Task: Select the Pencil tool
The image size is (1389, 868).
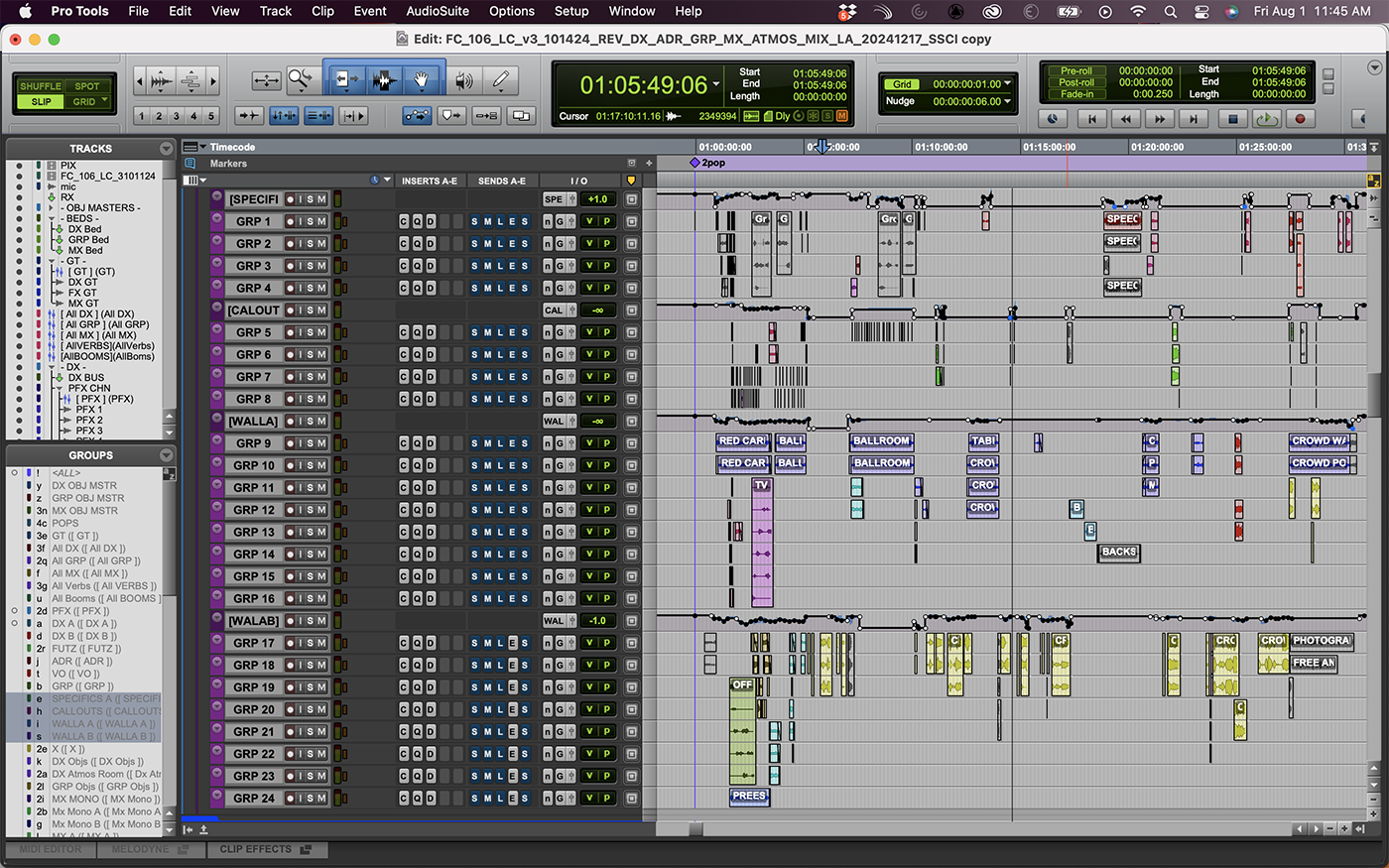Action: (502, 80)
